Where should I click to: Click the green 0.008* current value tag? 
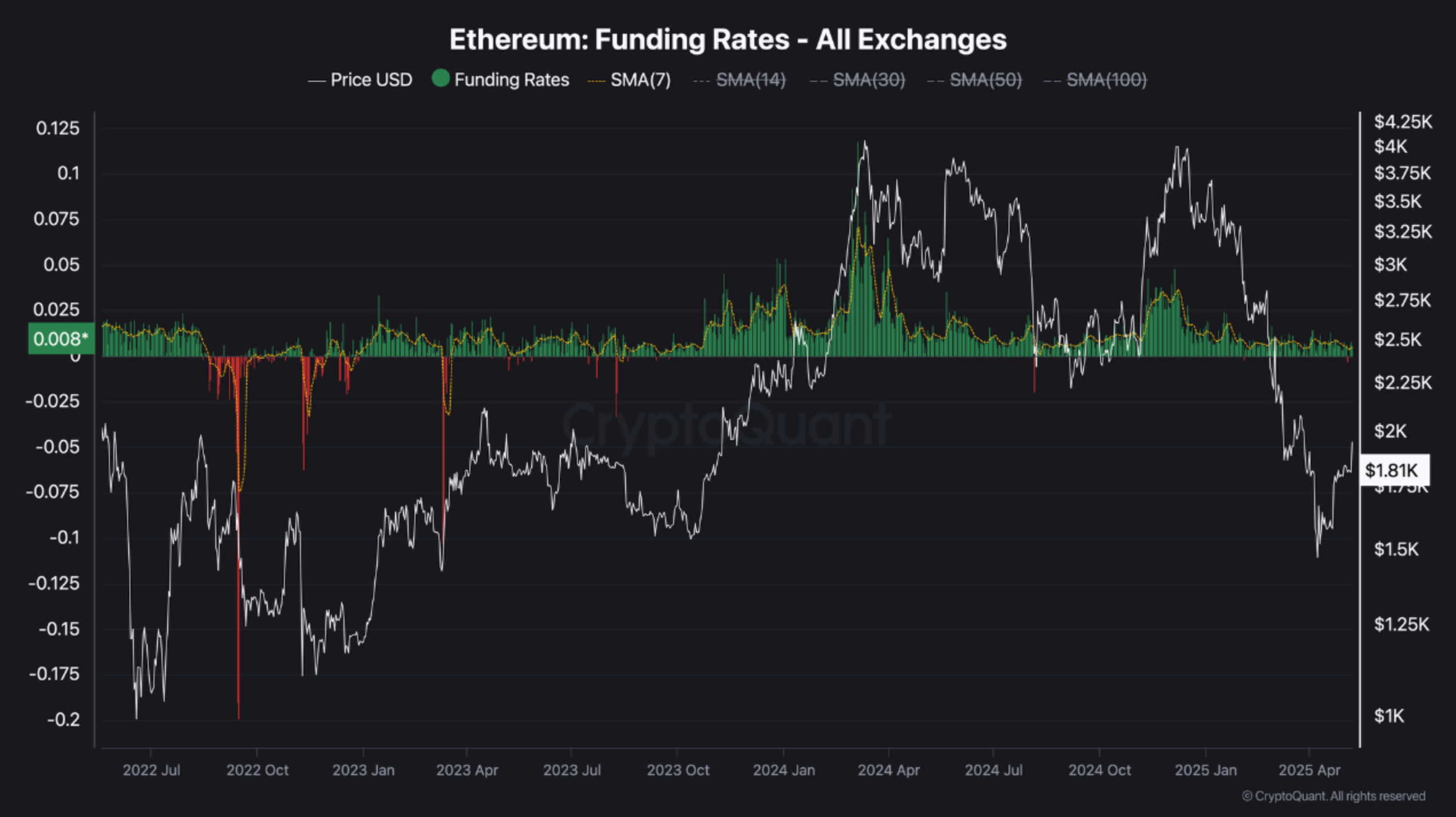61,339
